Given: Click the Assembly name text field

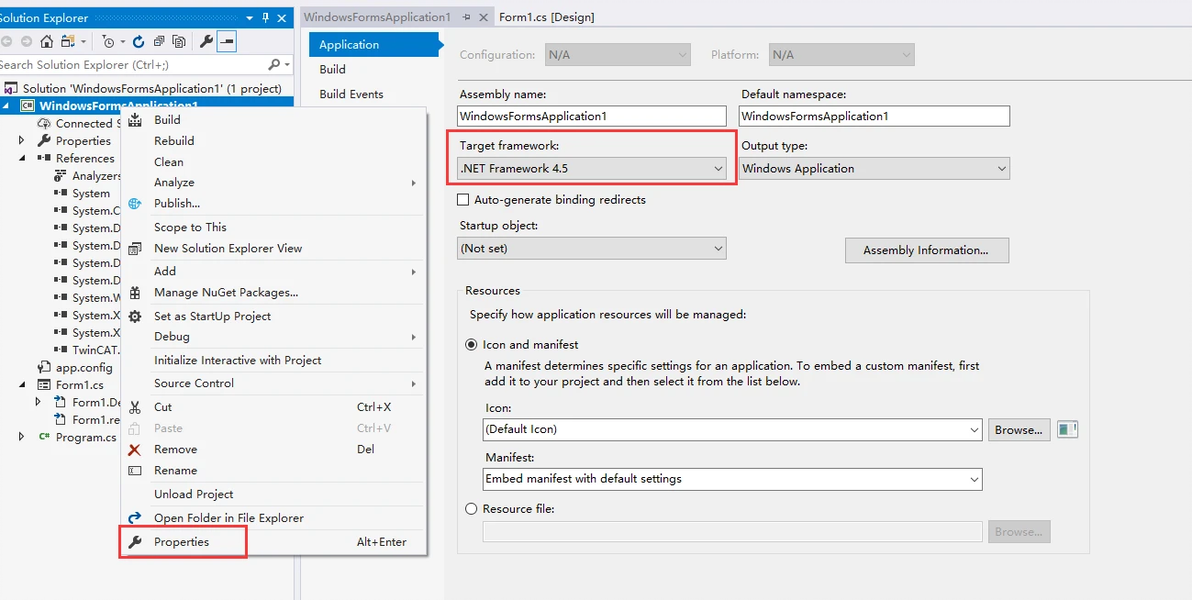Looking at the screenshot, I should pos(591,116).
